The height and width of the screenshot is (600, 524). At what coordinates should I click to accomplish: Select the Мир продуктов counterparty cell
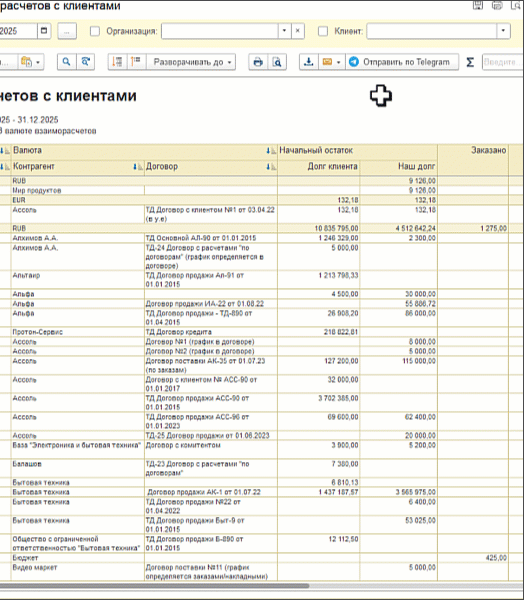point(78,191)
